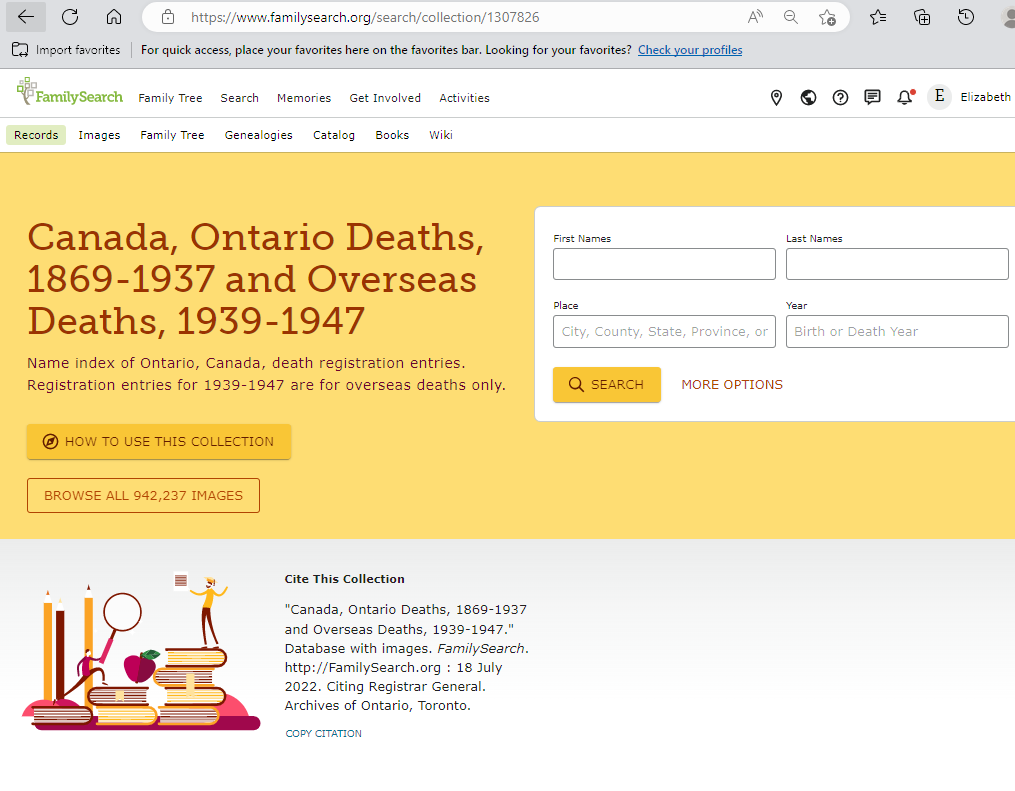Viewport: 1015px width, 791px height.
Task: Open browser History panel
Action: 966,17
